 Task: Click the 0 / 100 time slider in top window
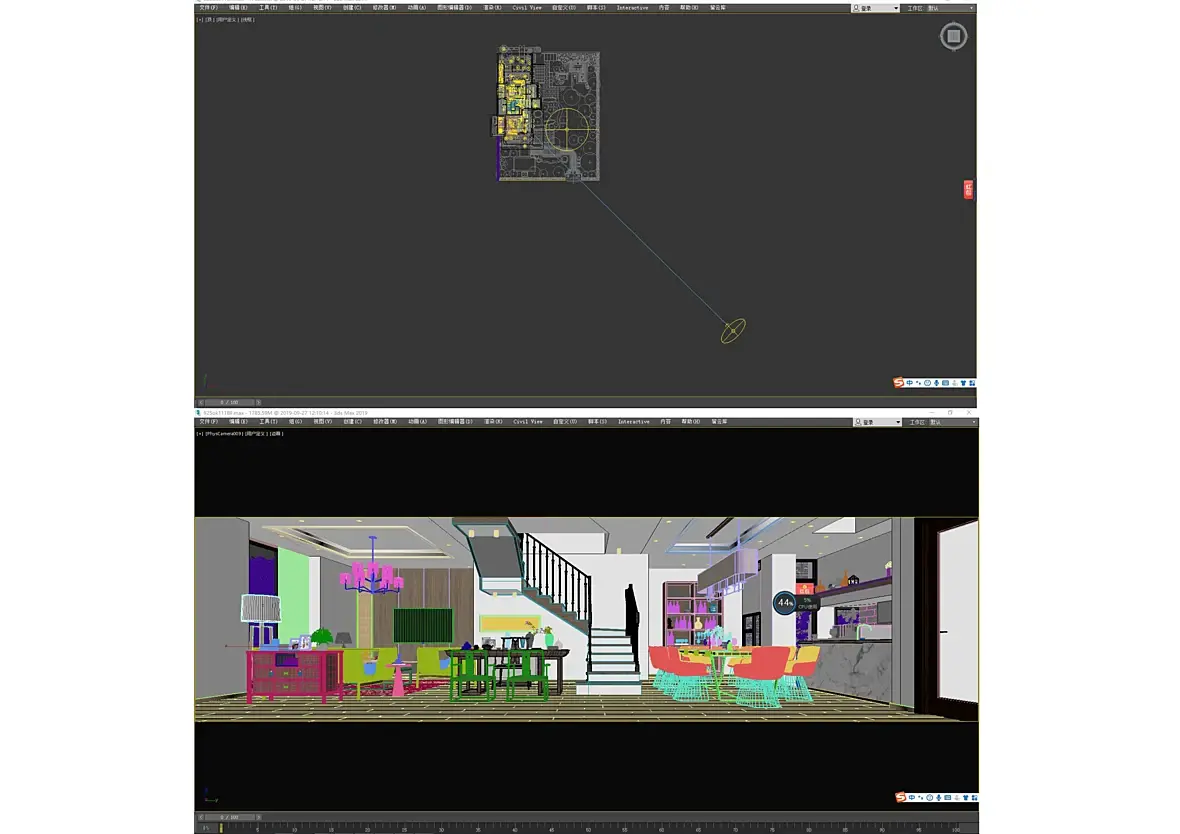229,403
